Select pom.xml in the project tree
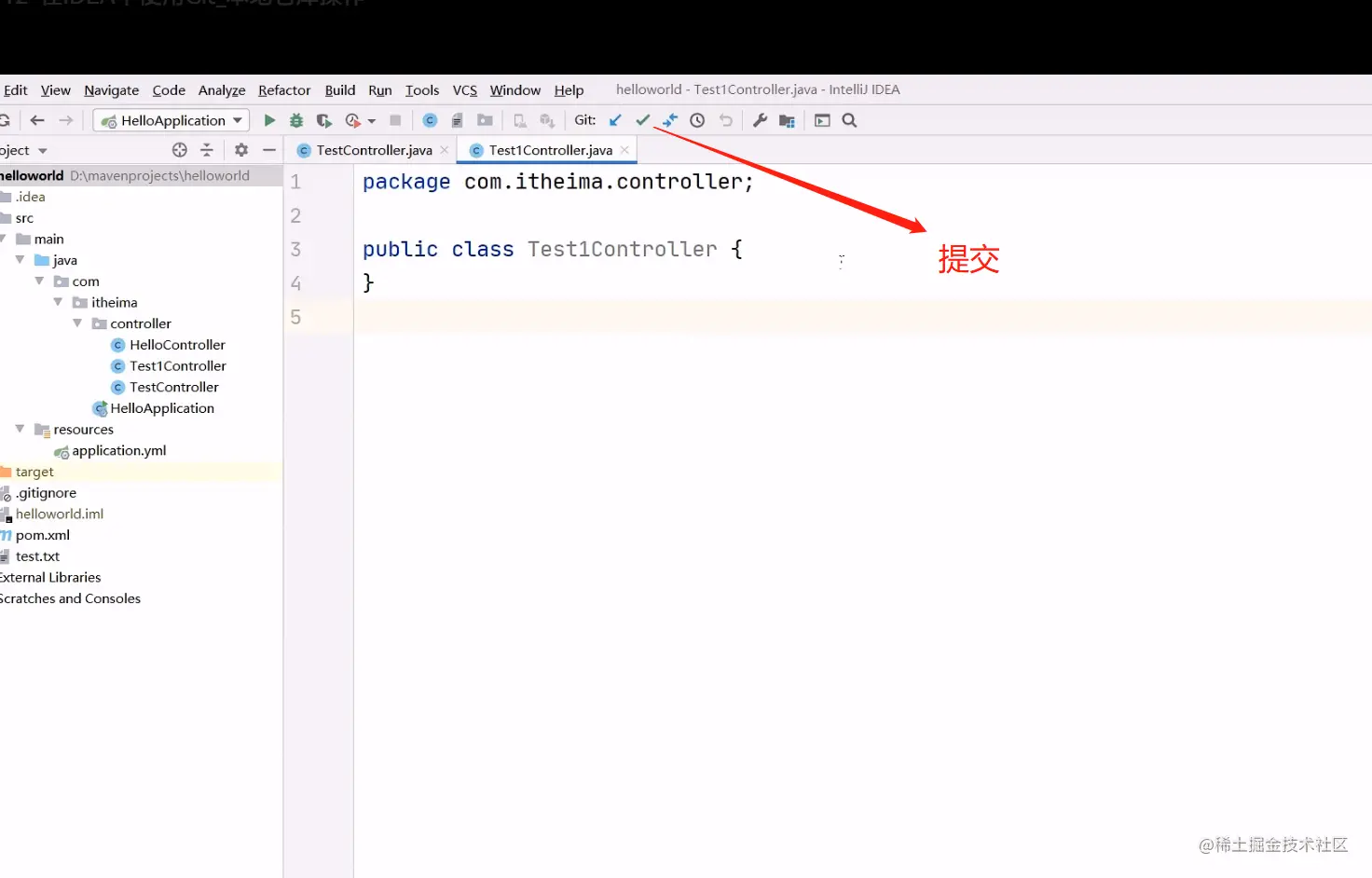 [x=43, y=536]
